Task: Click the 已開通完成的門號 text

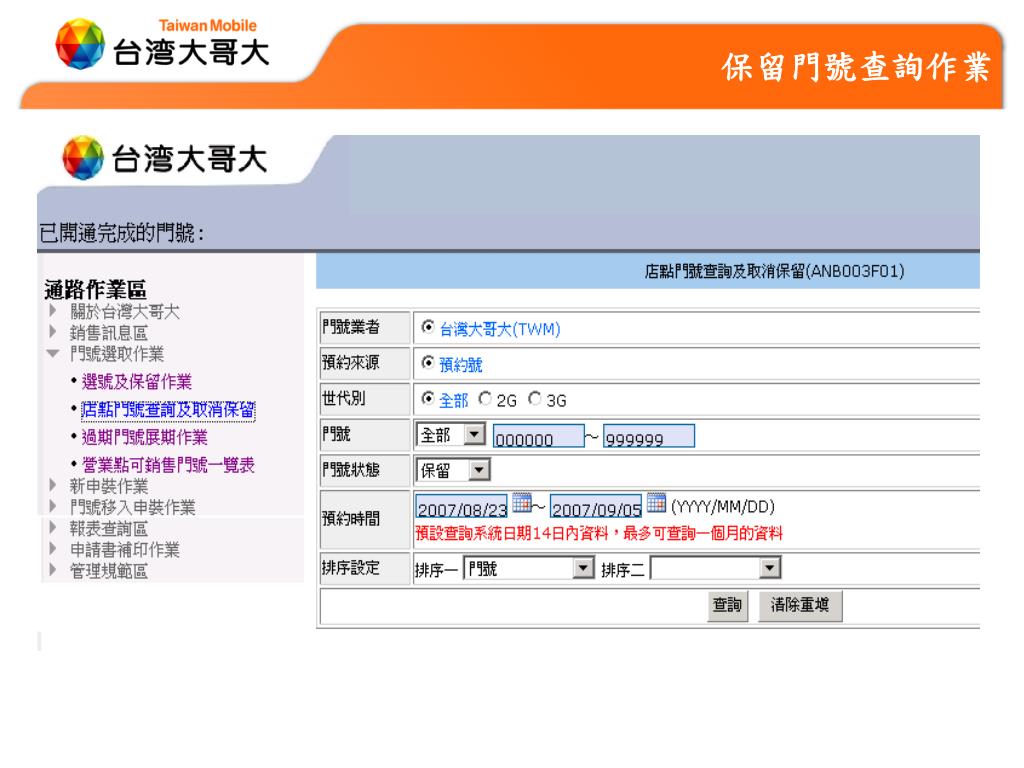Action: tap(121, 232)
